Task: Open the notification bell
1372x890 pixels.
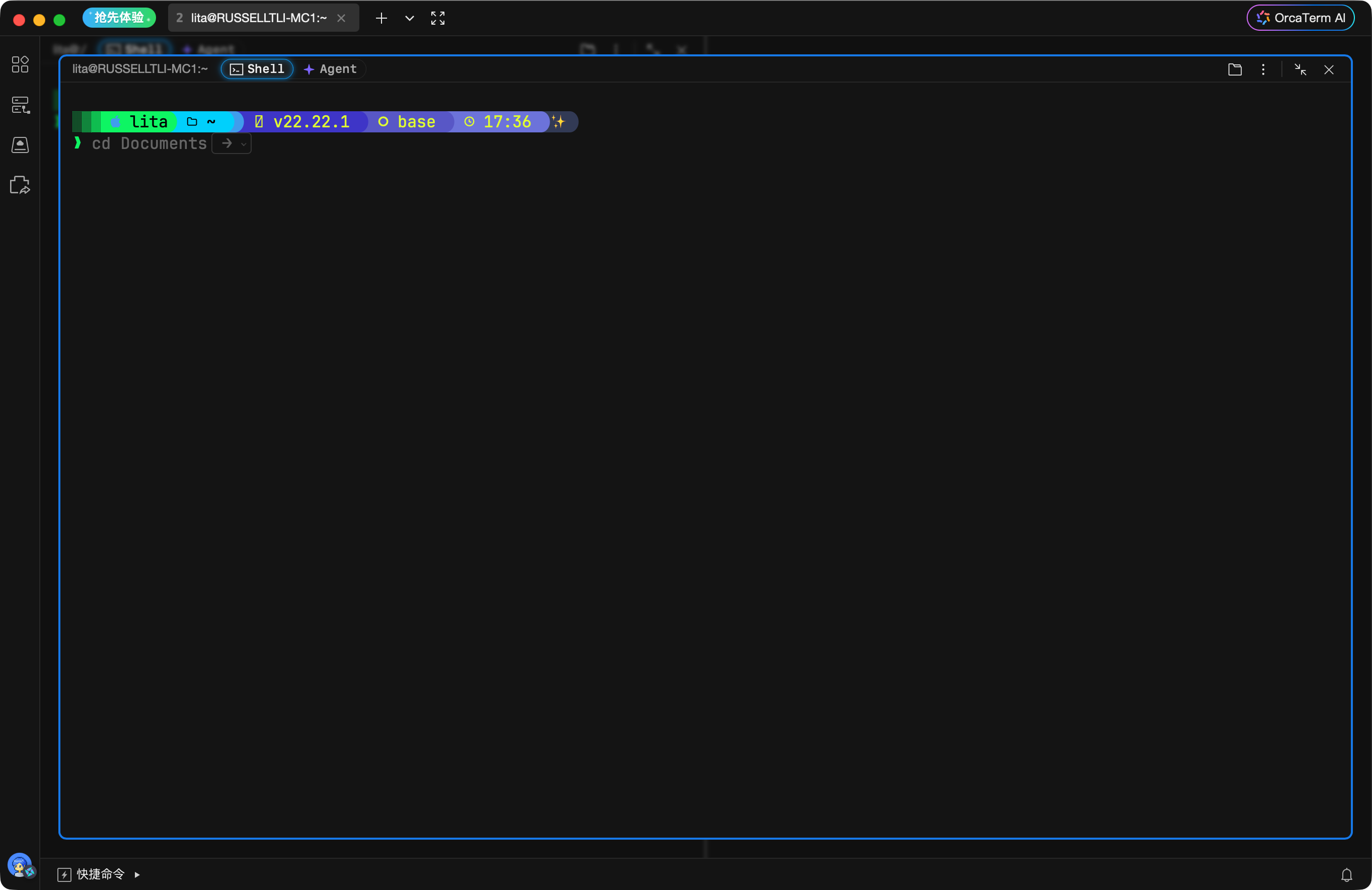Action: click(x=1346, y=874)
